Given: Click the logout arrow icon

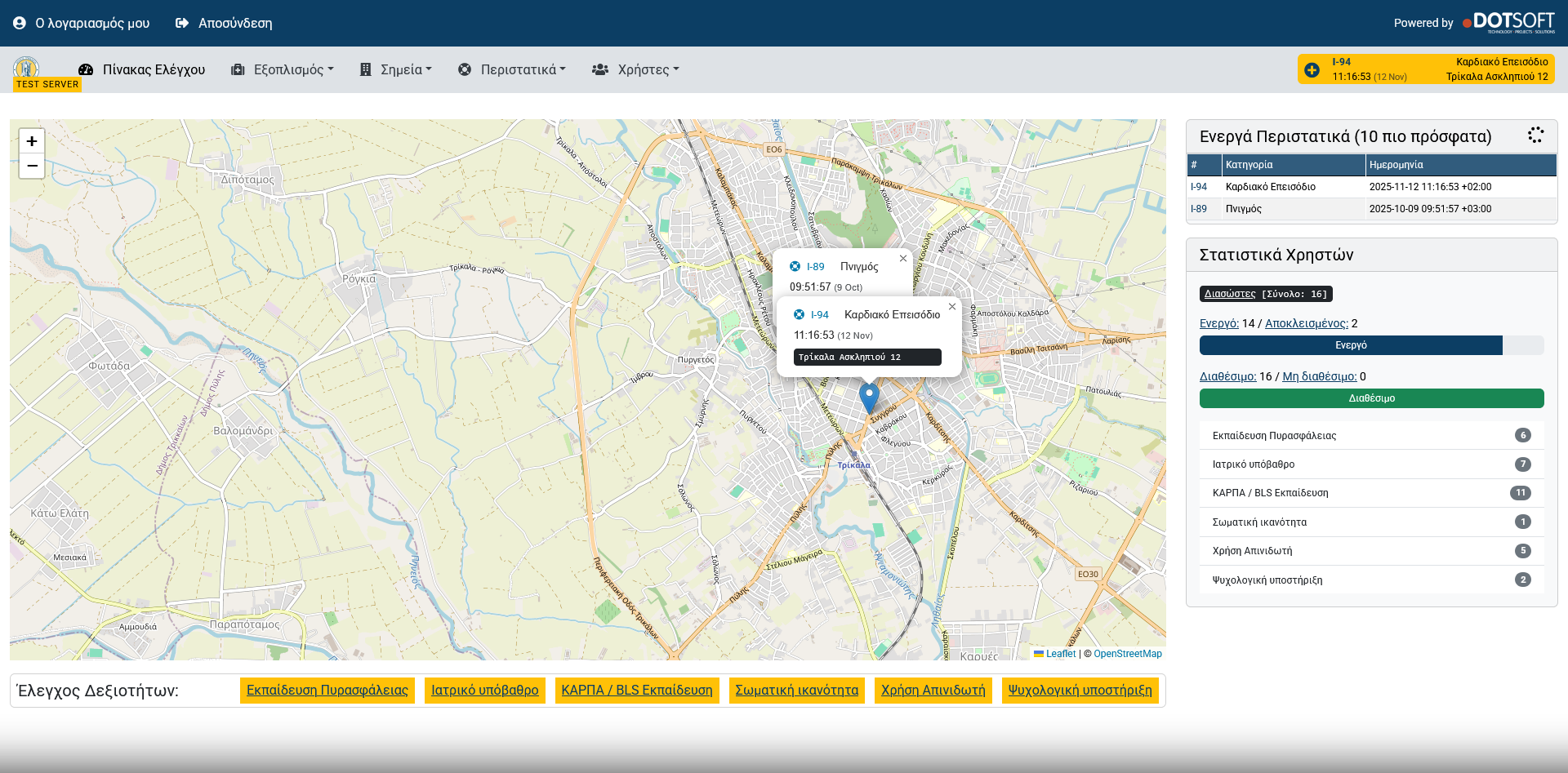Looking at the screenshot, I should [x=182, y=23].
